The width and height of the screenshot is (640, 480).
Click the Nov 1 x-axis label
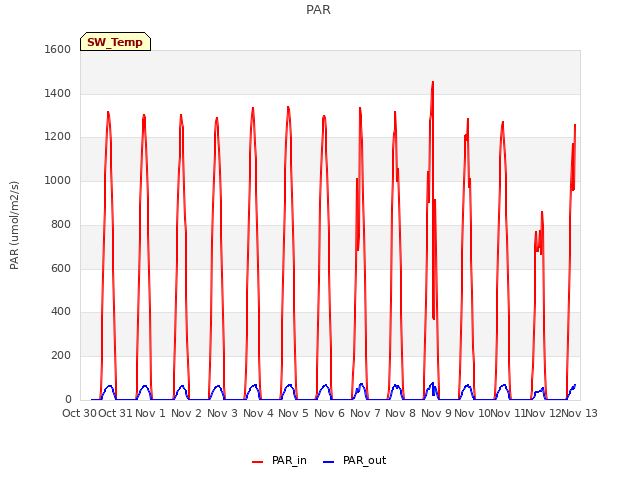[150, 413]
